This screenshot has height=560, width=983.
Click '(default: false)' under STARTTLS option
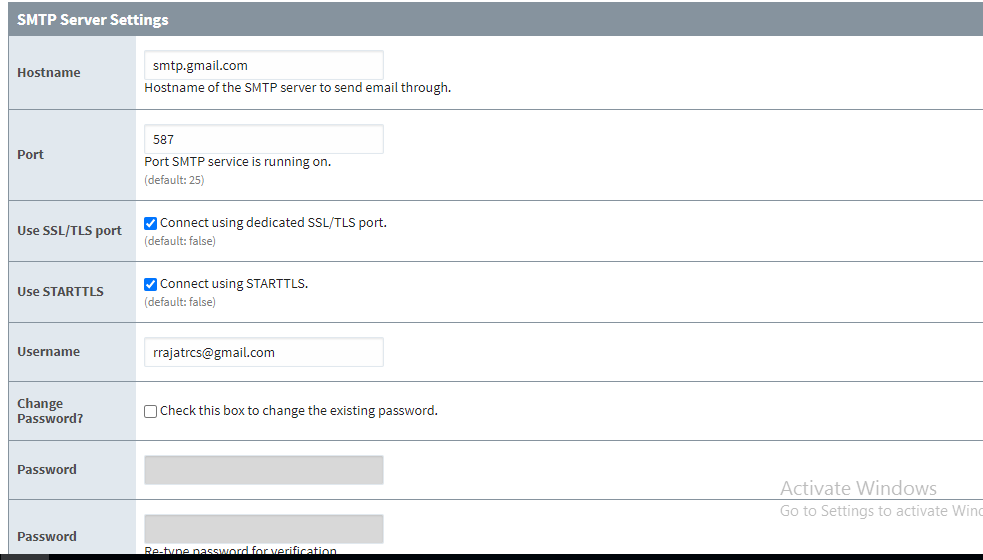[180, 302]
